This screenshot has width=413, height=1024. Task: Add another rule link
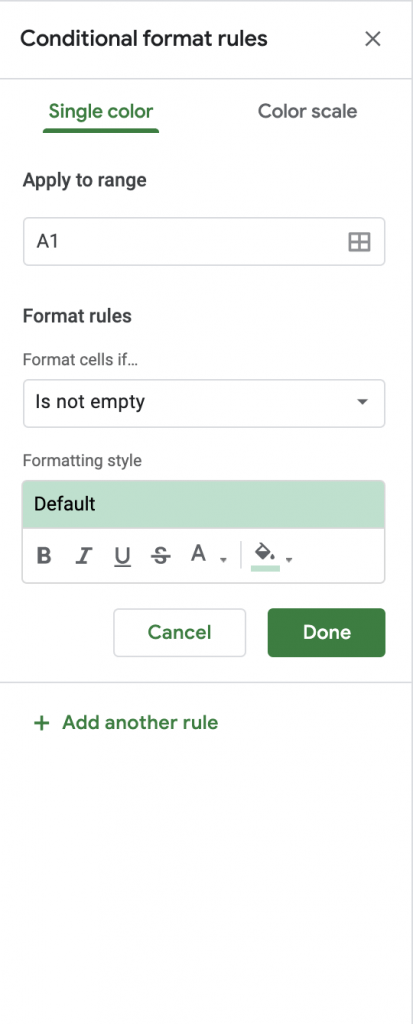point(140,723)
